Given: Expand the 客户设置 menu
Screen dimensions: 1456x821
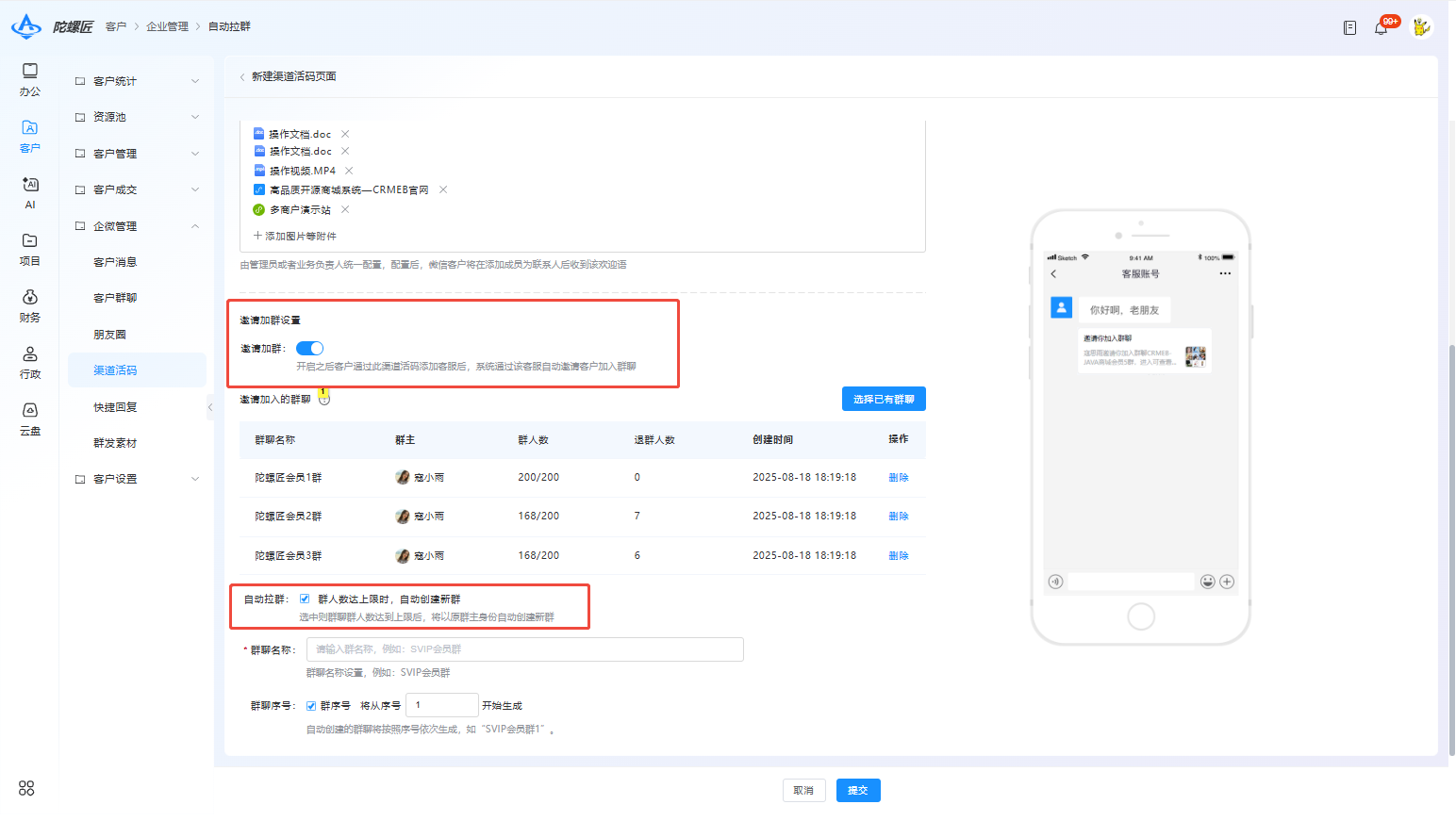Looking at the screenshot, I should coord(138,479).
